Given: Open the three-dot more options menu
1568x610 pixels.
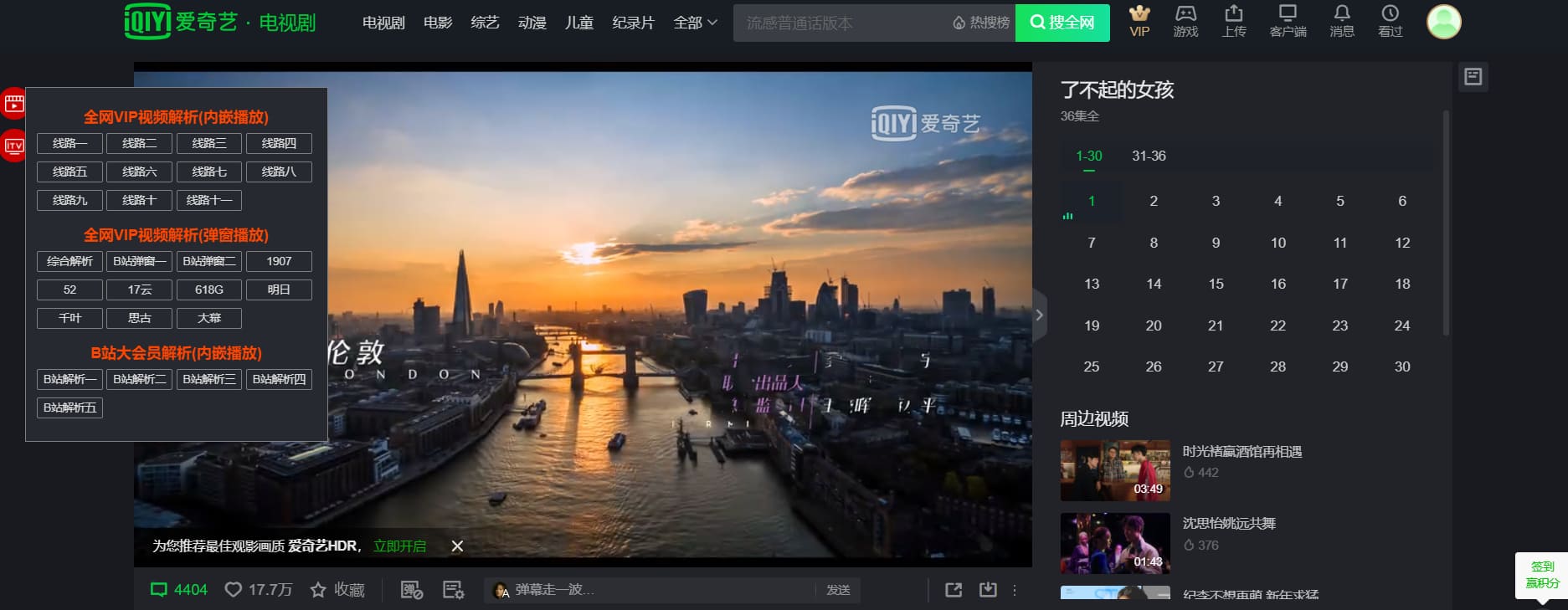Looking at the screenshot, I should 1015,590.
